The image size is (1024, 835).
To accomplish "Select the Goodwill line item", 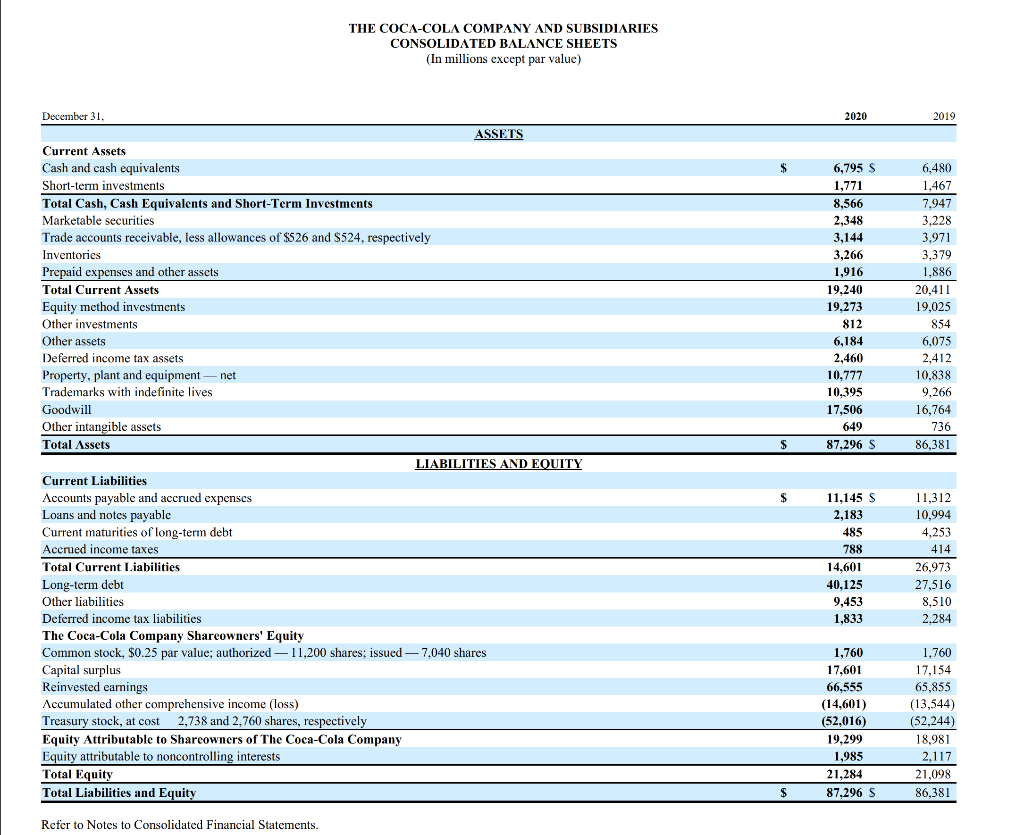I will pos(66,409).
